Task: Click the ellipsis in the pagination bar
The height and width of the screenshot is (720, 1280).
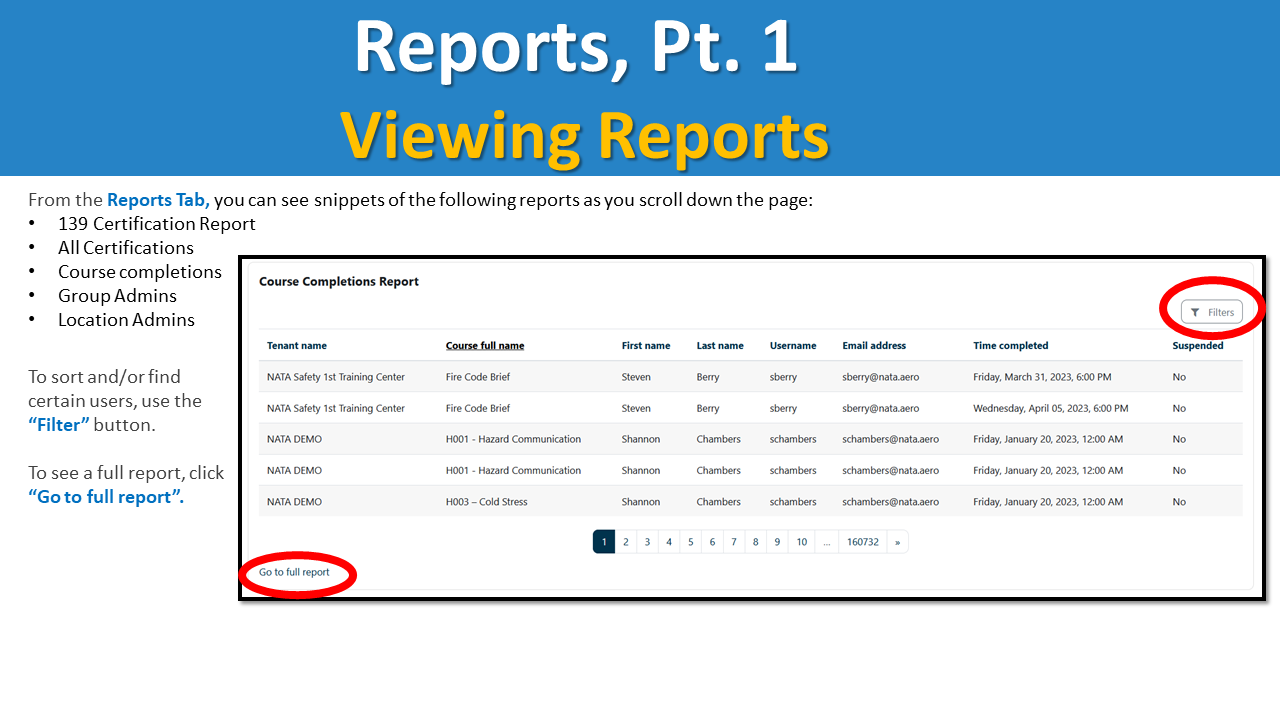Action: 827,541
